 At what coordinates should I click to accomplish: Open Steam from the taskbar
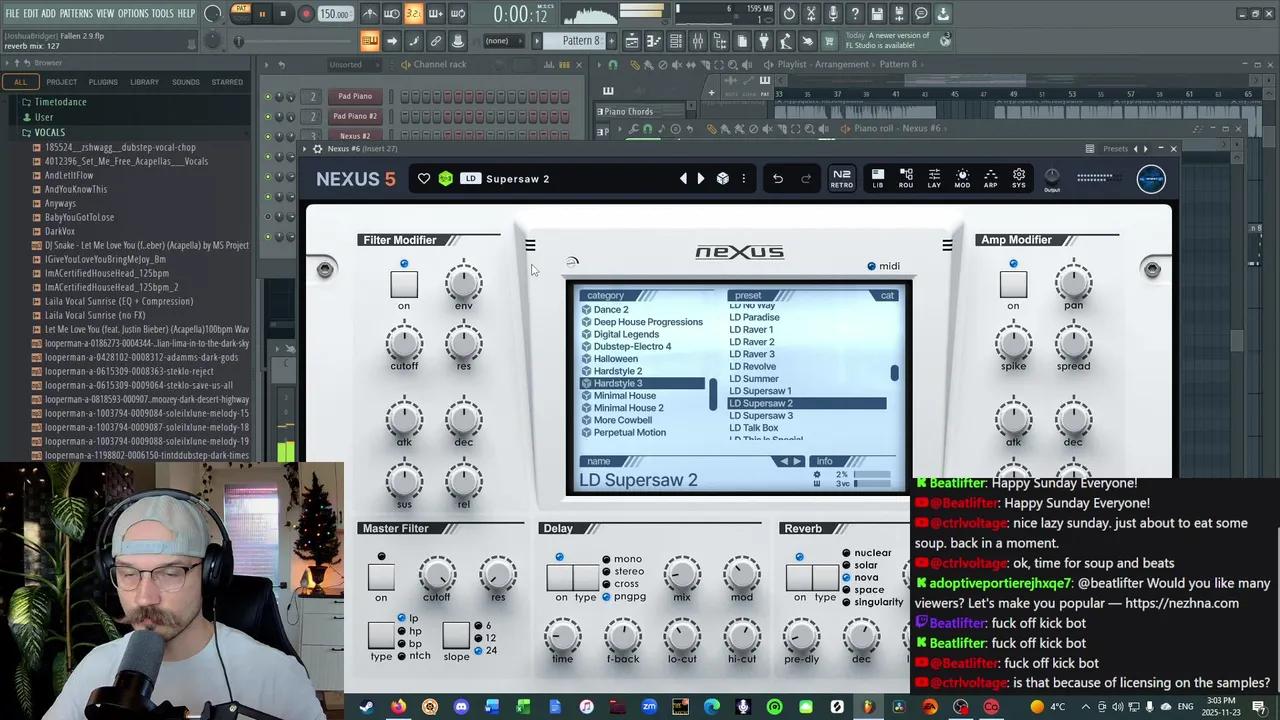tap(367, 707)
